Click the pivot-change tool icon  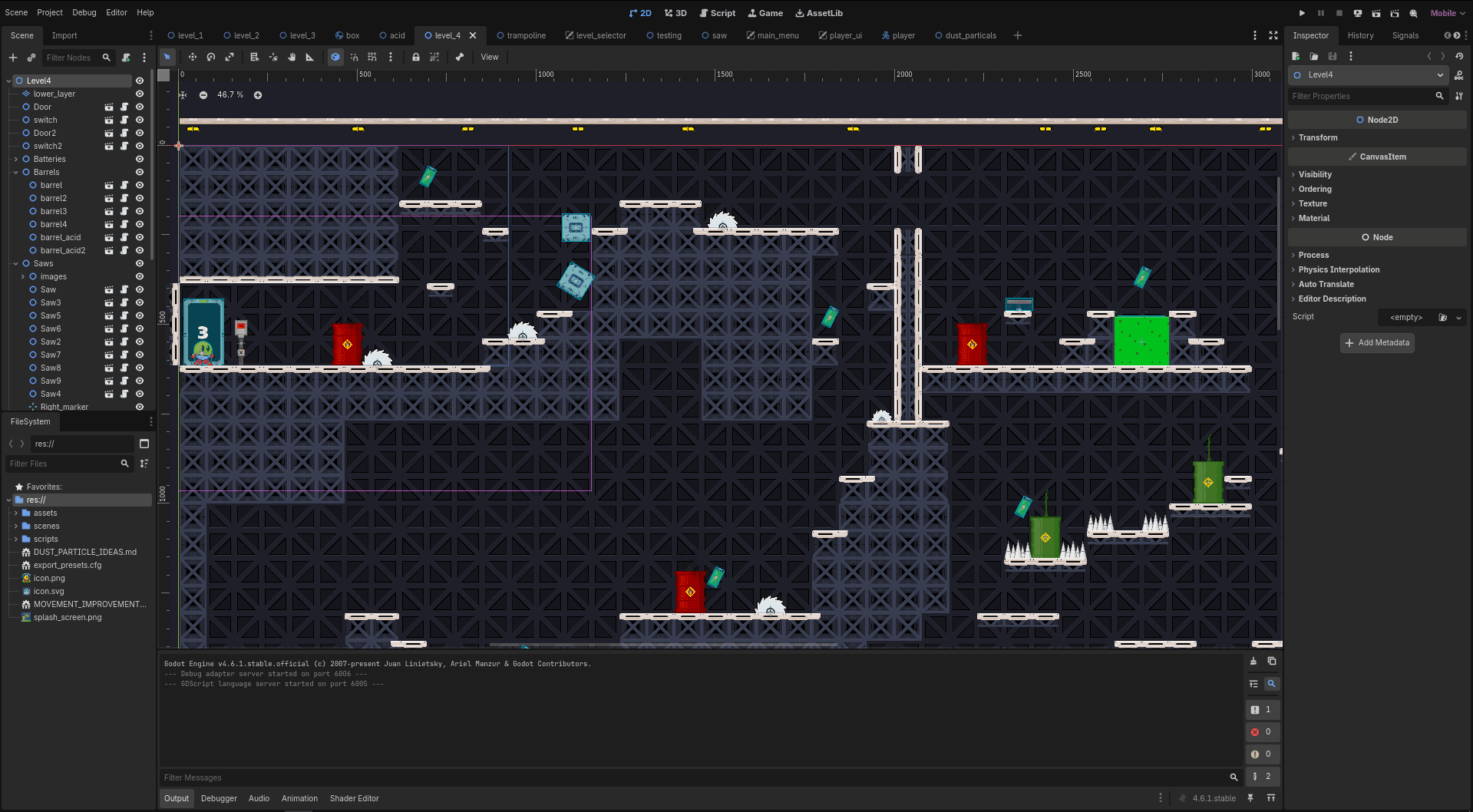coord(273,57)
